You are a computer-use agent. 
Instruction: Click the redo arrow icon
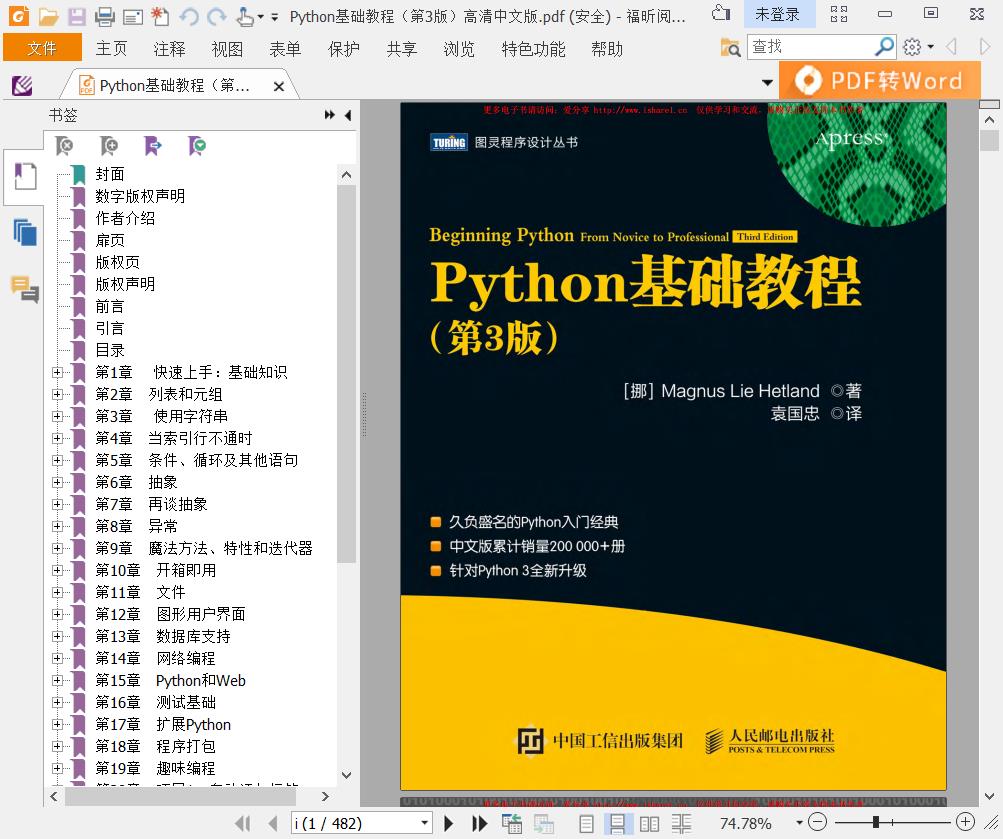click(x=217, y=17)
